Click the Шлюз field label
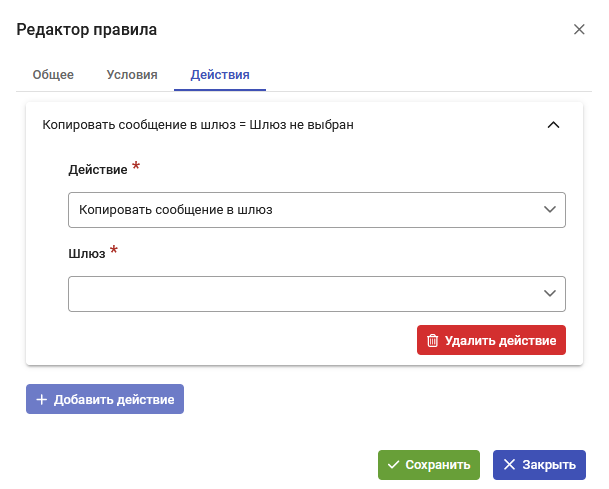The height and width of the screenshot is (489, 609). pos(87,254)
